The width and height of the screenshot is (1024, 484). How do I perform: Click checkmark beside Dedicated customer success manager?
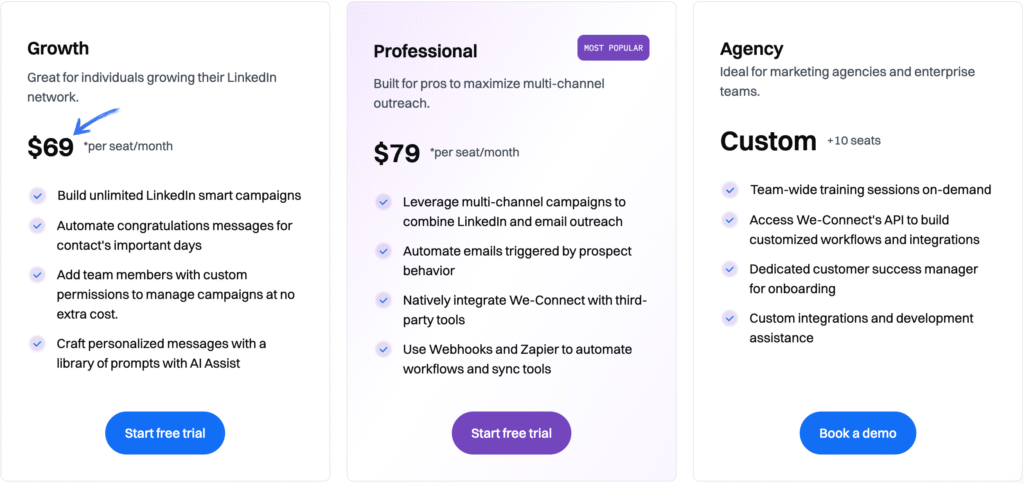tap(730, 269)
